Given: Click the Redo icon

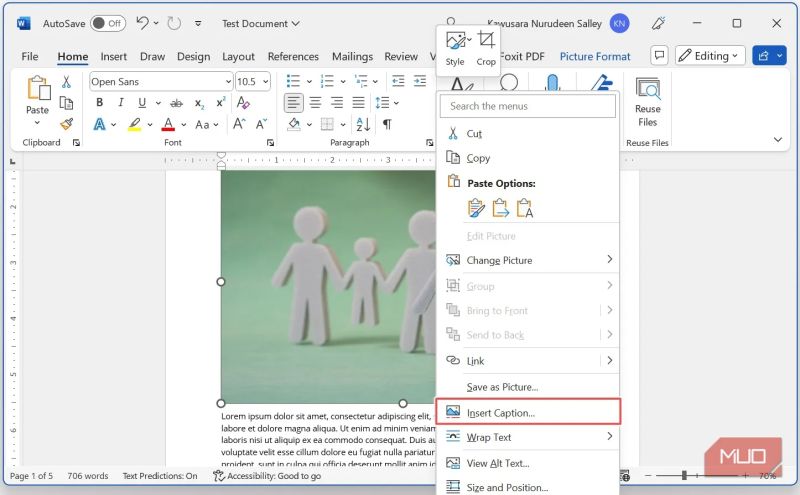Looking at the screenshot, I should (x=174, y=23).
